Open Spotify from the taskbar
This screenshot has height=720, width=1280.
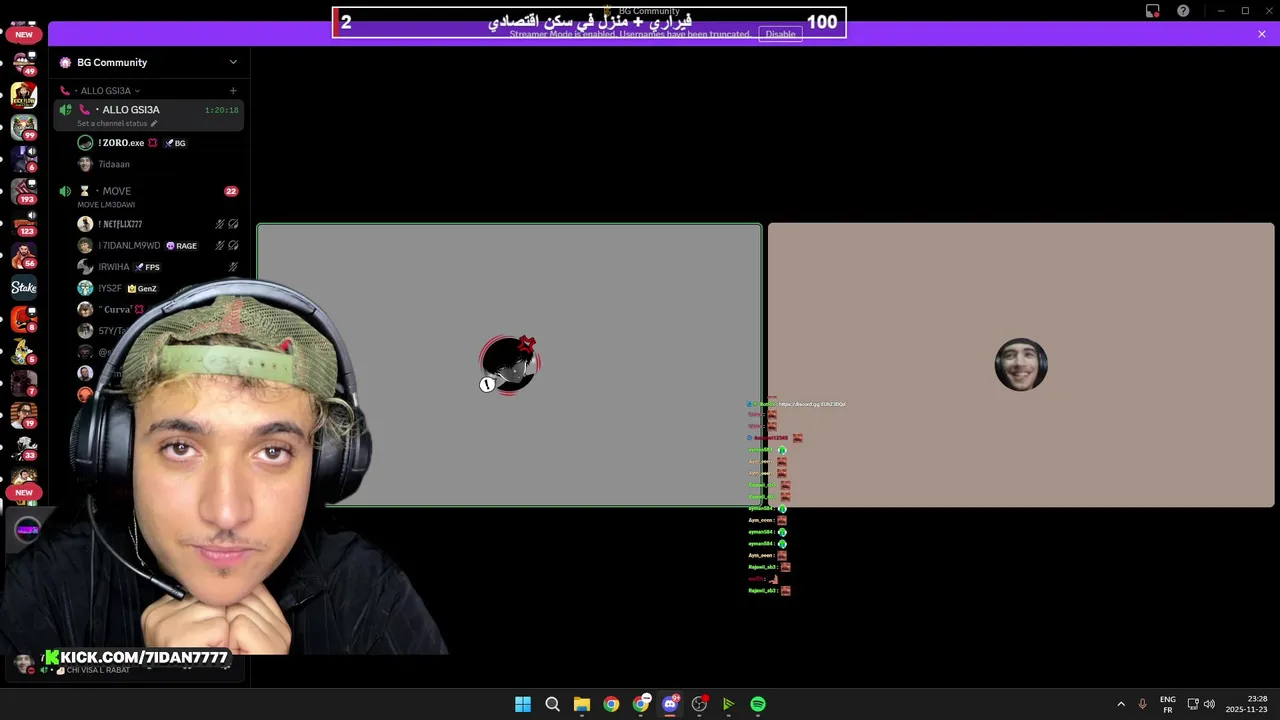[x=758, y=704]
